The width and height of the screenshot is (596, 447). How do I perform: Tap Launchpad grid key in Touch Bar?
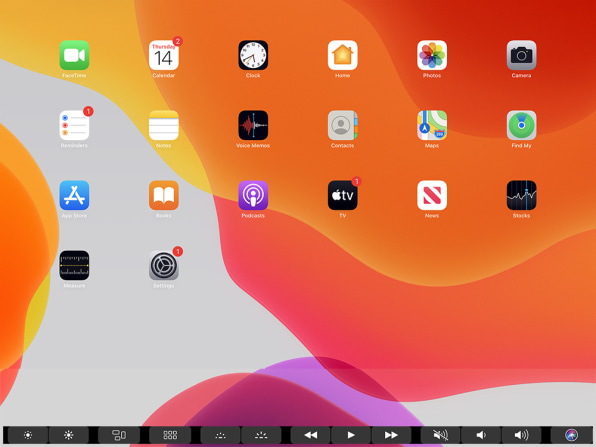coord(170,435)
